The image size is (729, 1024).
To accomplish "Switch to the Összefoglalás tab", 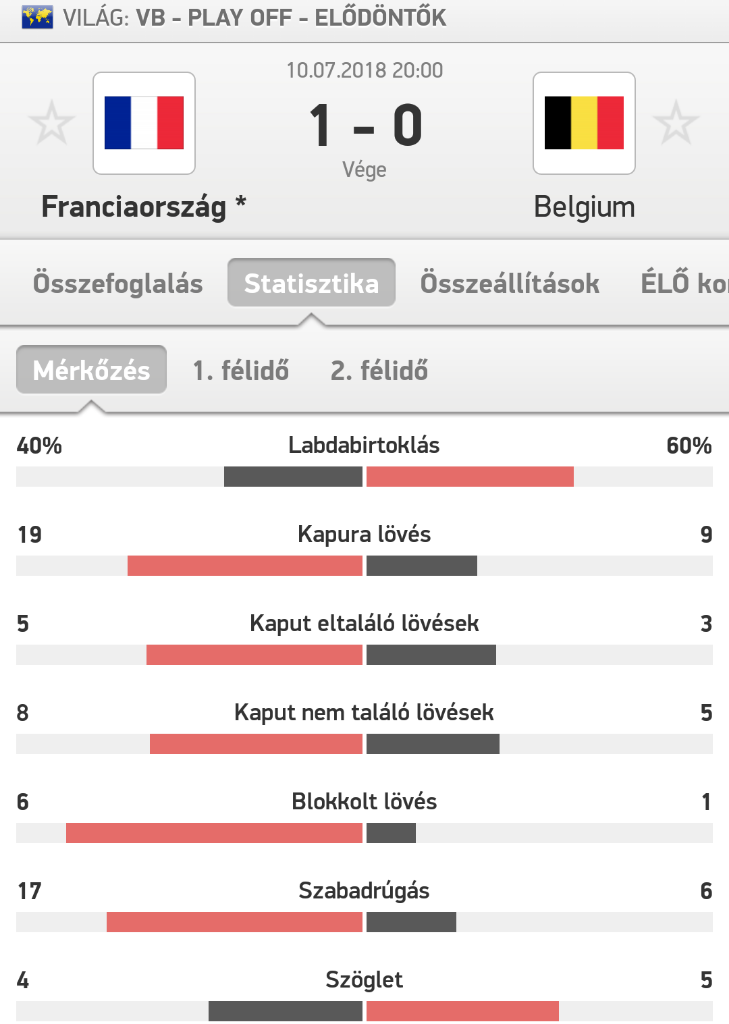I will pyautogui.click(x=118, y=283).
